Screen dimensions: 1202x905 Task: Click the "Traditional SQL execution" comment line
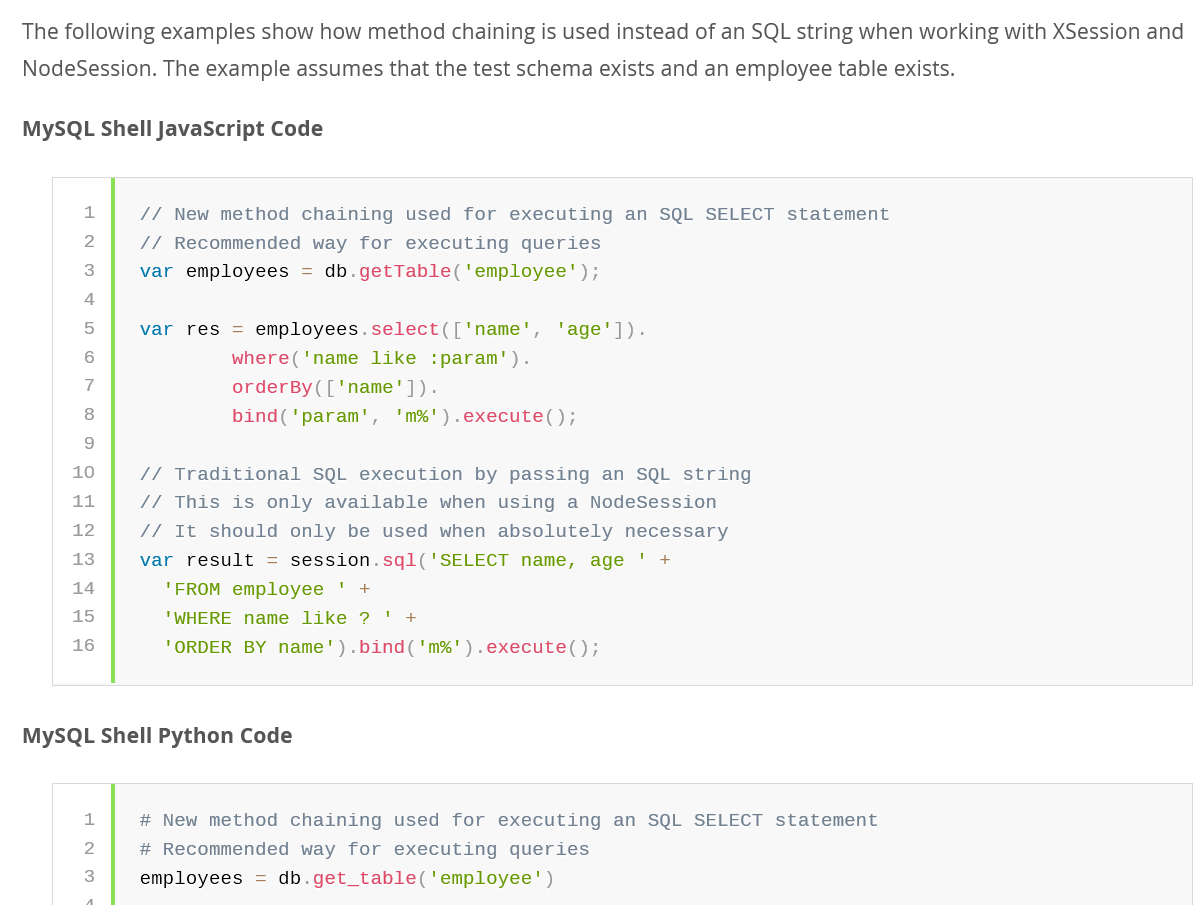(x=445, y=475)
